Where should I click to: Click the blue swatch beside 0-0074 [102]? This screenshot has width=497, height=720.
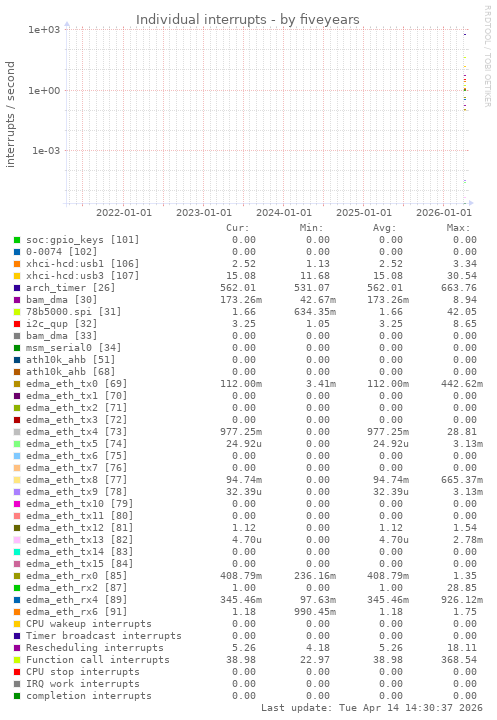[17, 252]
